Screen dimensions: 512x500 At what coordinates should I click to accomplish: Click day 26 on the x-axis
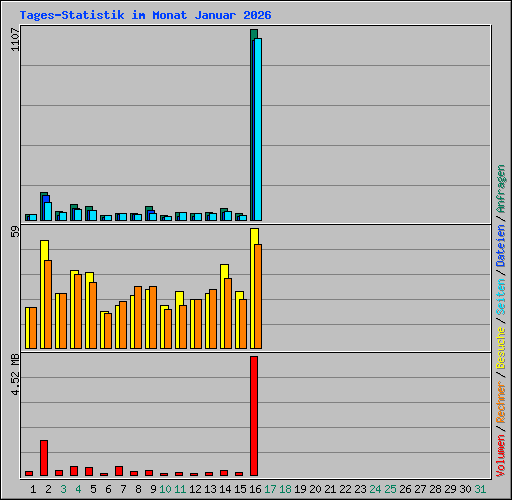(x=406, y=489)
